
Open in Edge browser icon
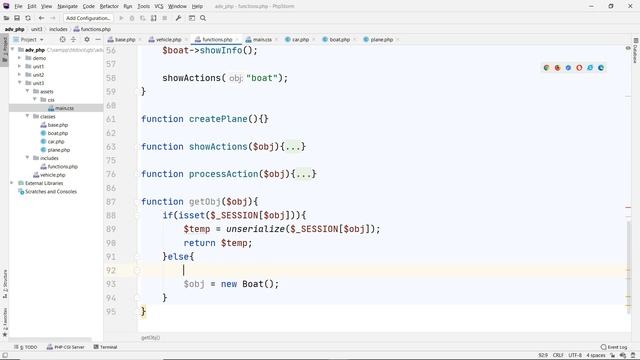click(x=601, y=68)
